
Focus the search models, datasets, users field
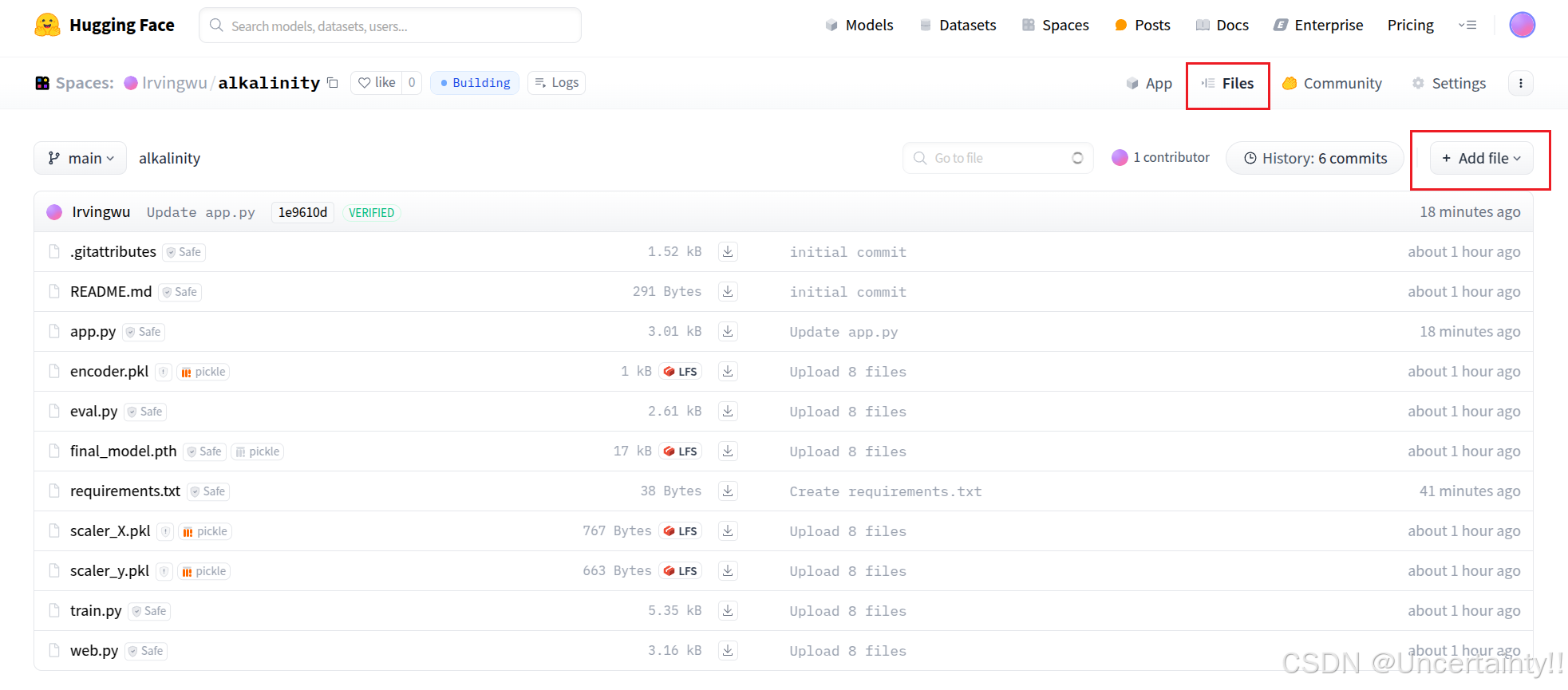coord(390,26)
